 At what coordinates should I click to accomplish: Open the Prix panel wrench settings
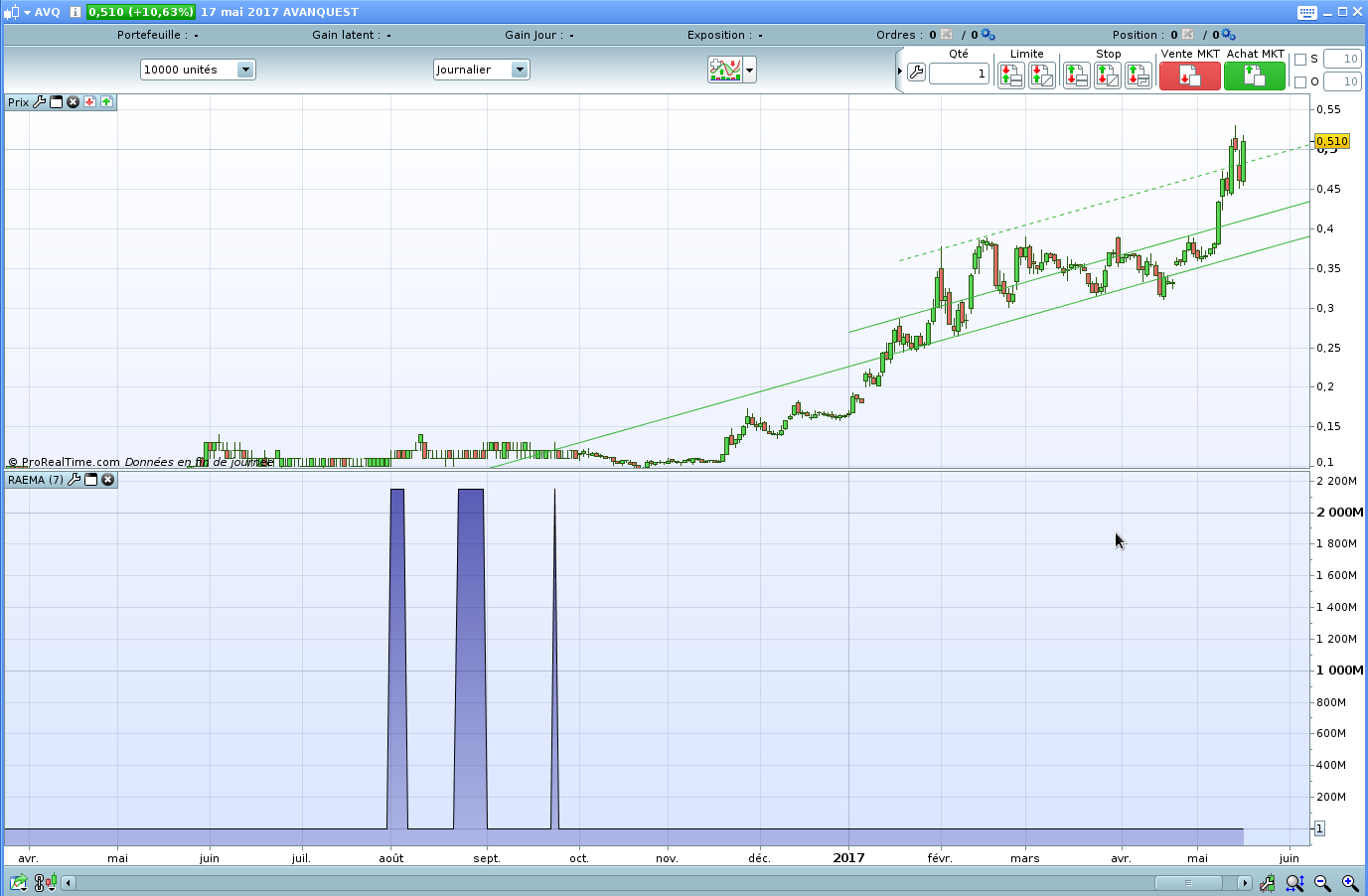tap(40, 102)
